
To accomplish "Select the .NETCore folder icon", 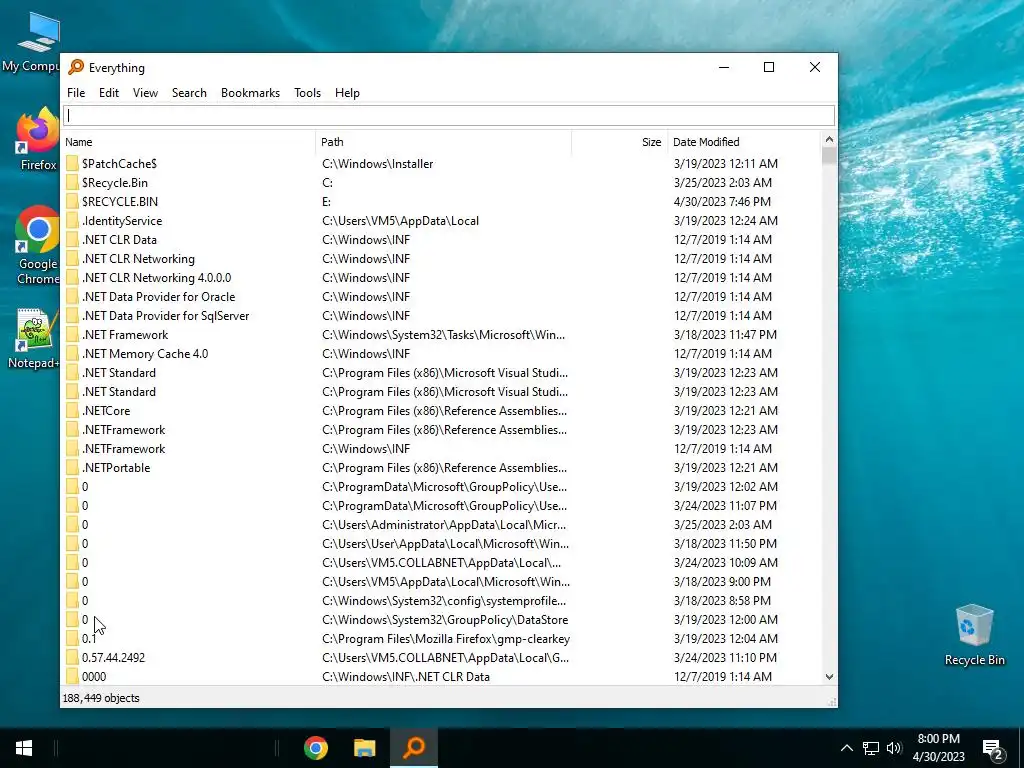I will (72, 410).
